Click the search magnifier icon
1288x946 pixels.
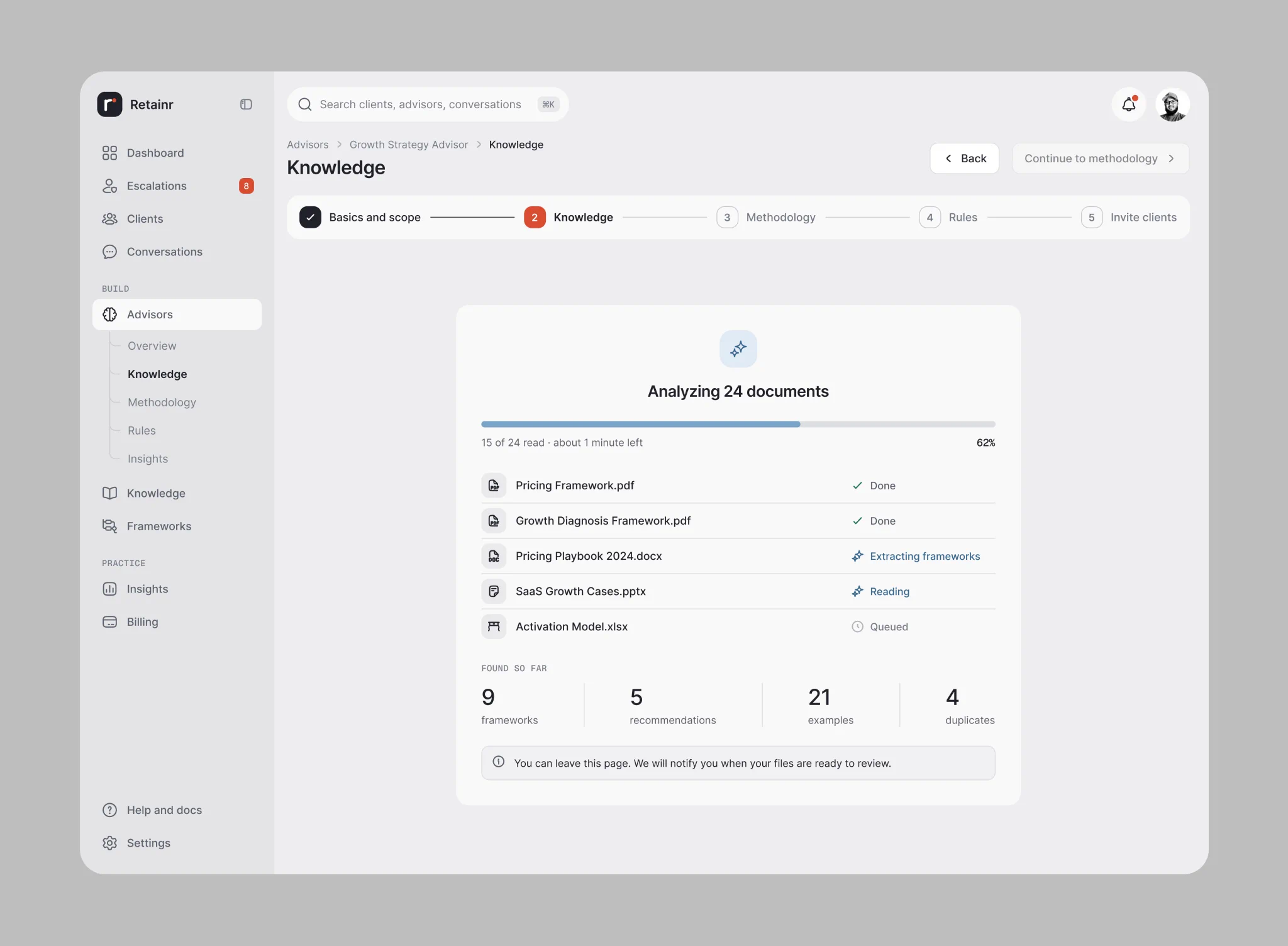[305, 104]
